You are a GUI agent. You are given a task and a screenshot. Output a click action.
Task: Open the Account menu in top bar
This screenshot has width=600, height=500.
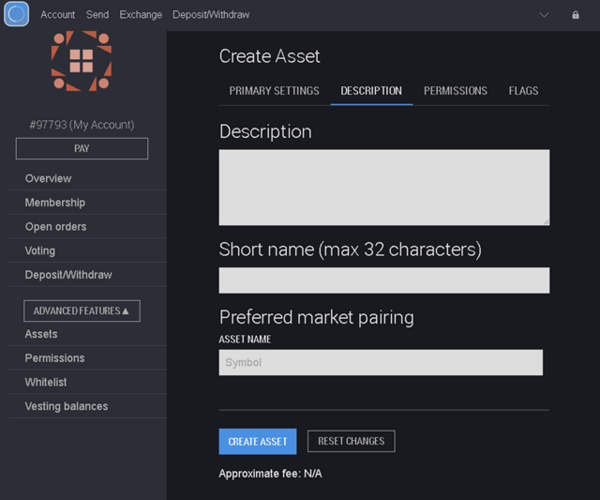(x=58, y=15)
